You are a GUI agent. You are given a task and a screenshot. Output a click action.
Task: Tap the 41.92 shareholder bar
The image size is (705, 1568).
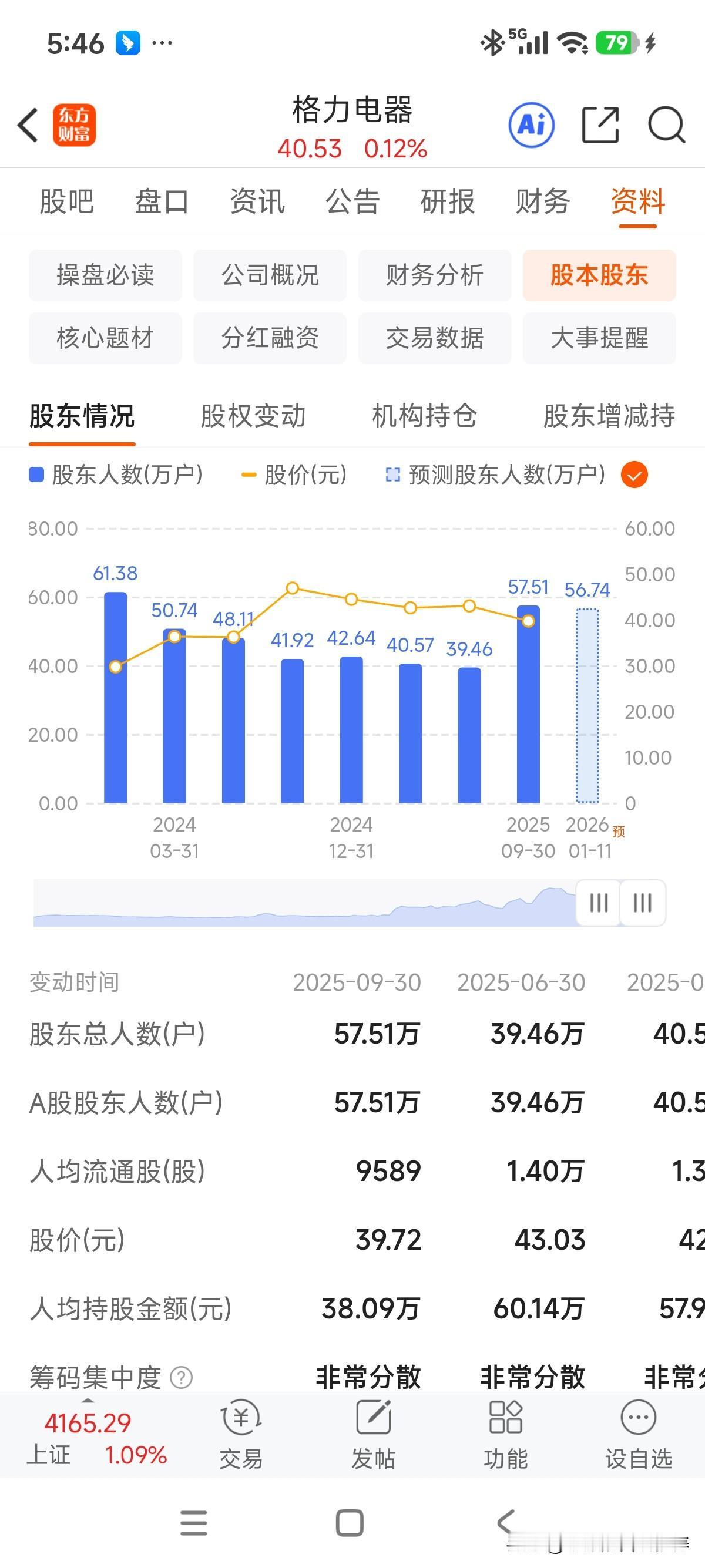pos(292,731)
